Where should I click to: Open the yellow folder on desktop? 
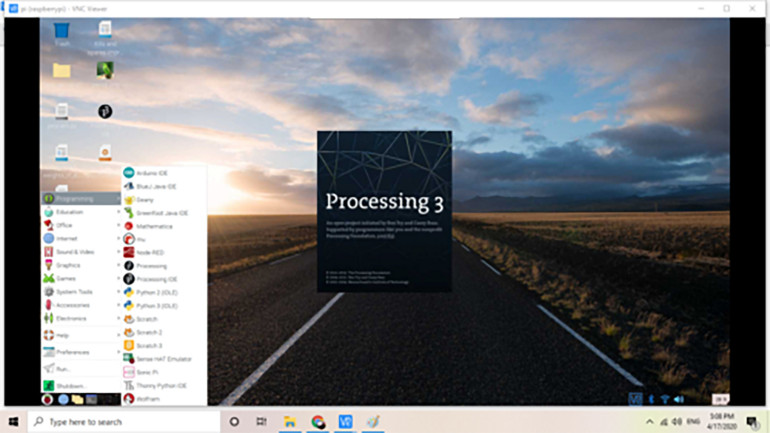pos(62,71)
